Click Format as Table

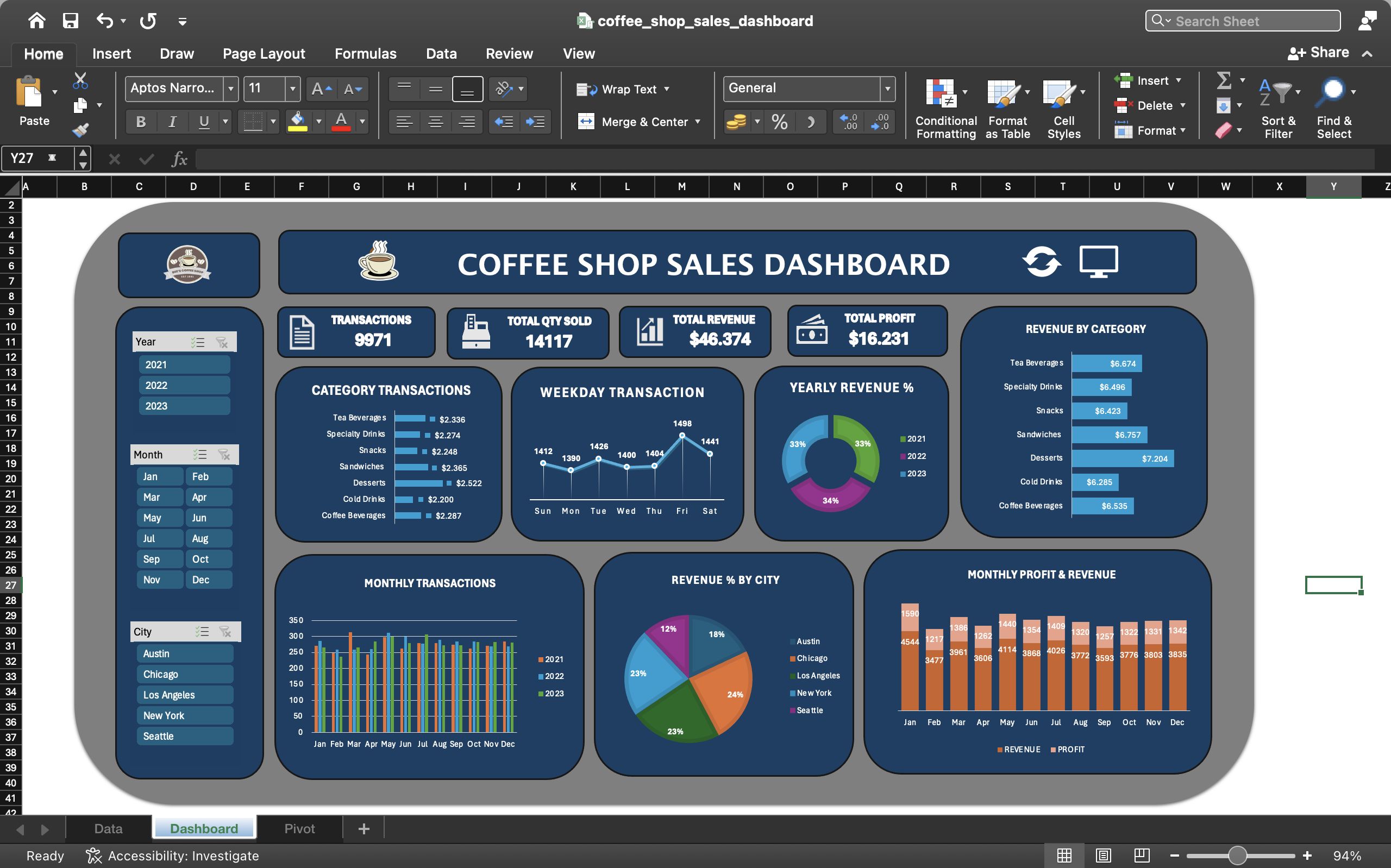point(1007,108)
